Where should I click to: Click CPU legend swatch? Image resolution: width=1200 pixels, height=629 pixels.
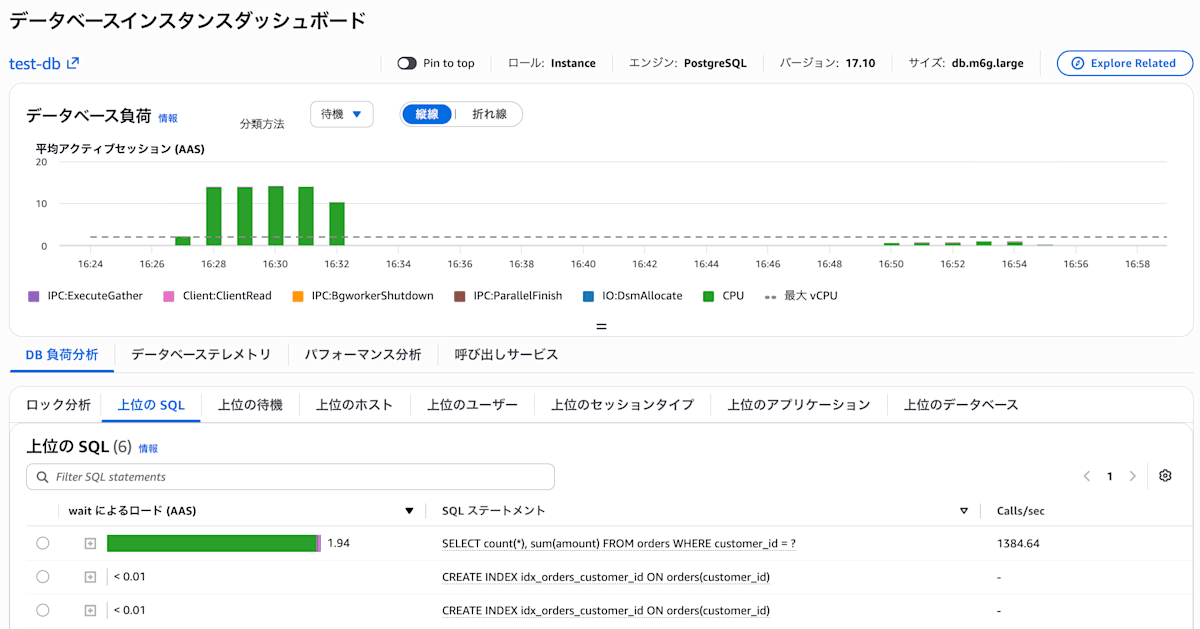[x=709, y=296]
